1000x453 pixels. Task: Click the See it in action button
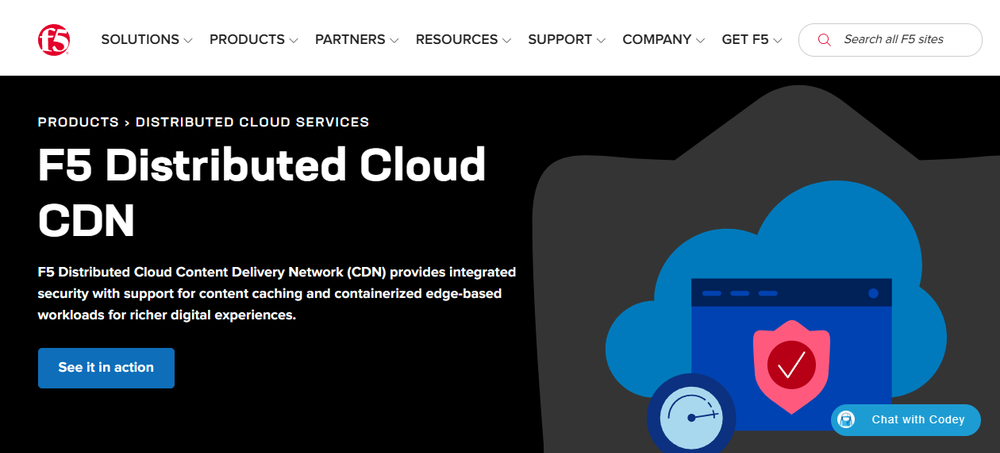pyautogui.click(x=106, y=368)
